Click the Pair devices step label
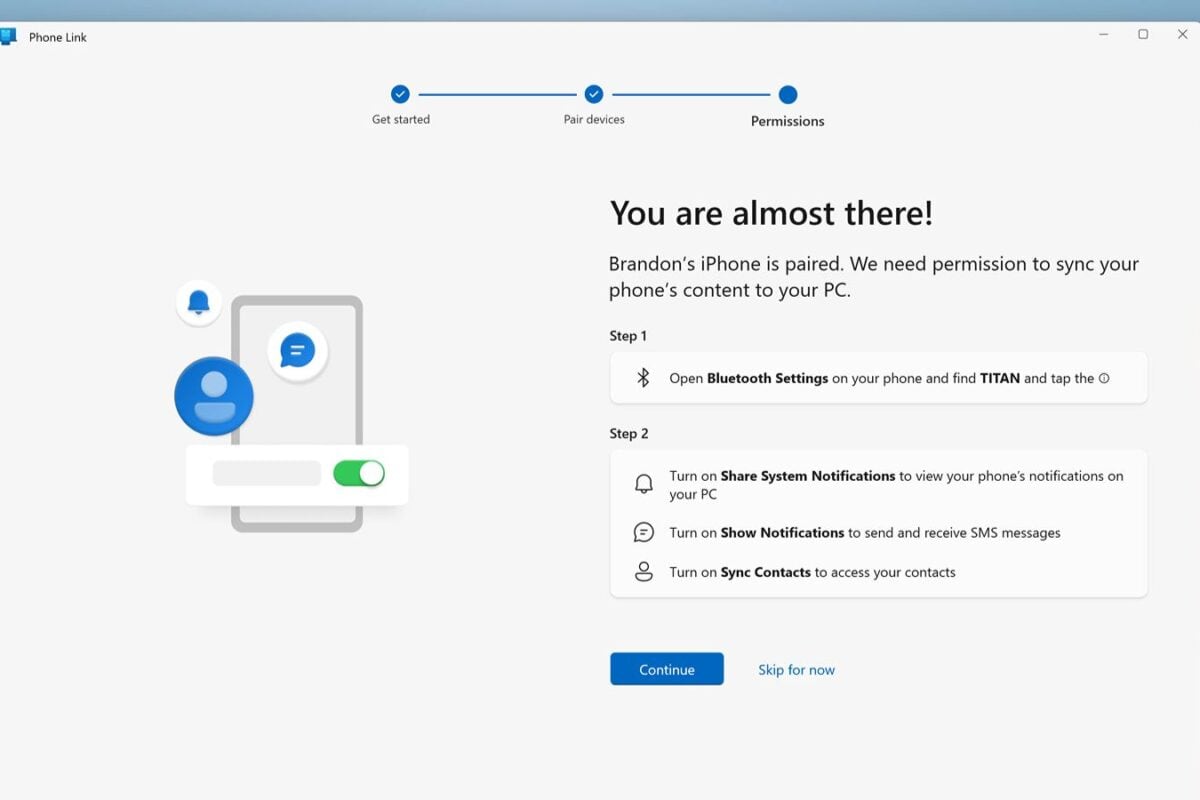Image resolution: width=1200 pixels, height=800 pixels. point(594,119)
